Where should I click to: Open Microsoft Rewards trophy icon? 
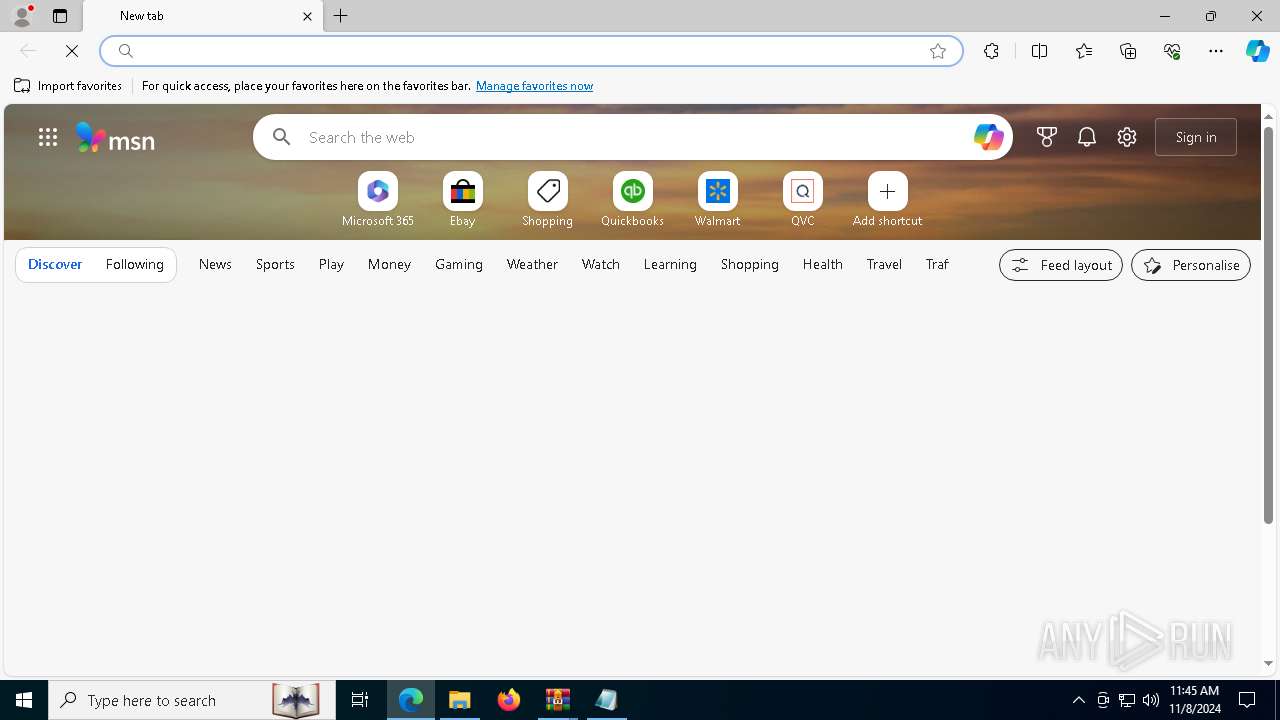[x=1047, y=137]
